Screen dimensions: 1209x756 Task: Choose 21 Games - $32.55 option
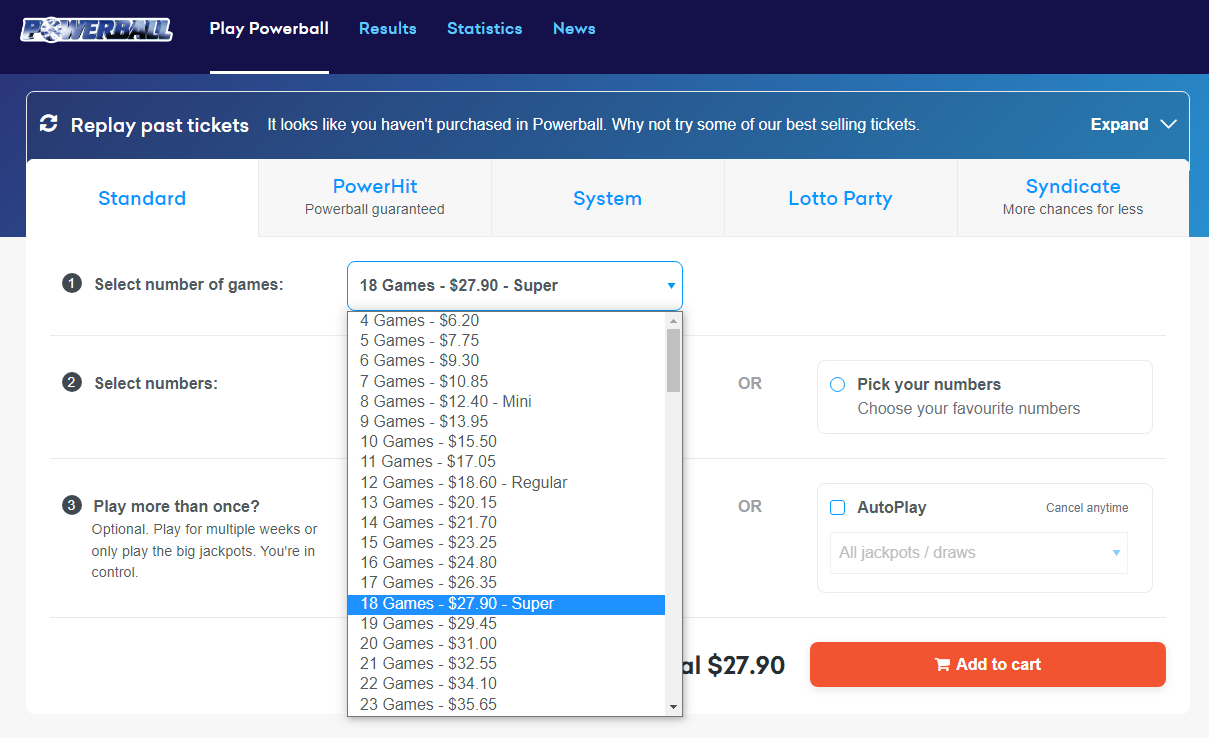(506, 663)
